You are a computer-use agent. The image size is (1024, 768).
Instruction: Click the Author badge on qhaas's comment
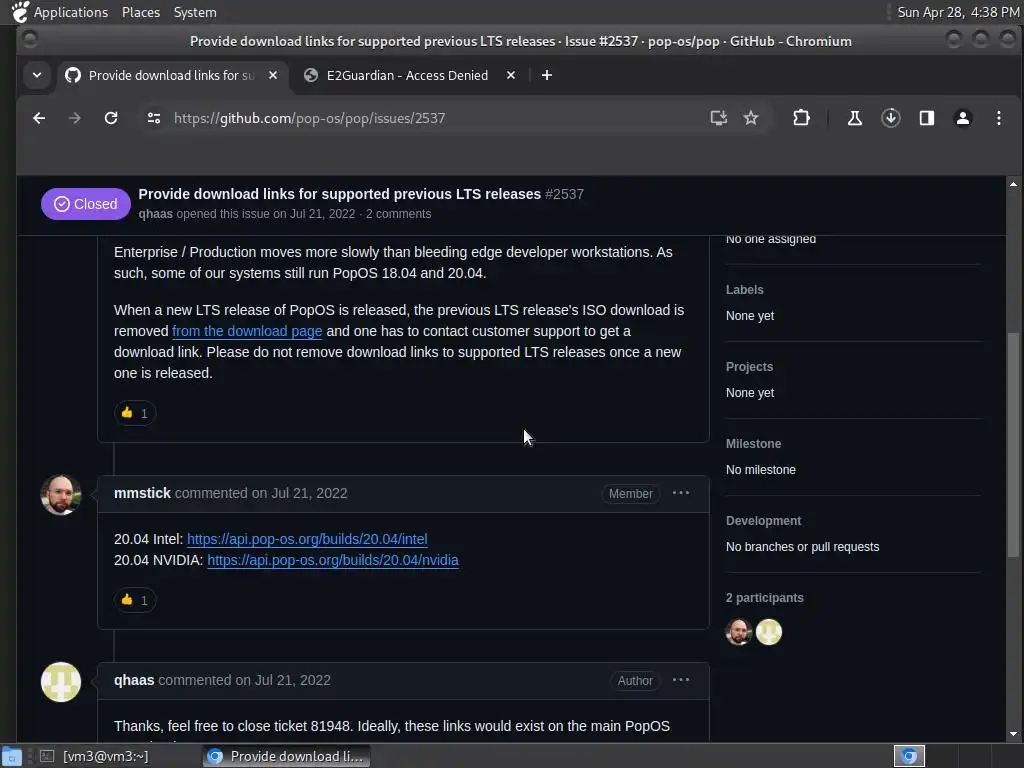coord(635,680)
